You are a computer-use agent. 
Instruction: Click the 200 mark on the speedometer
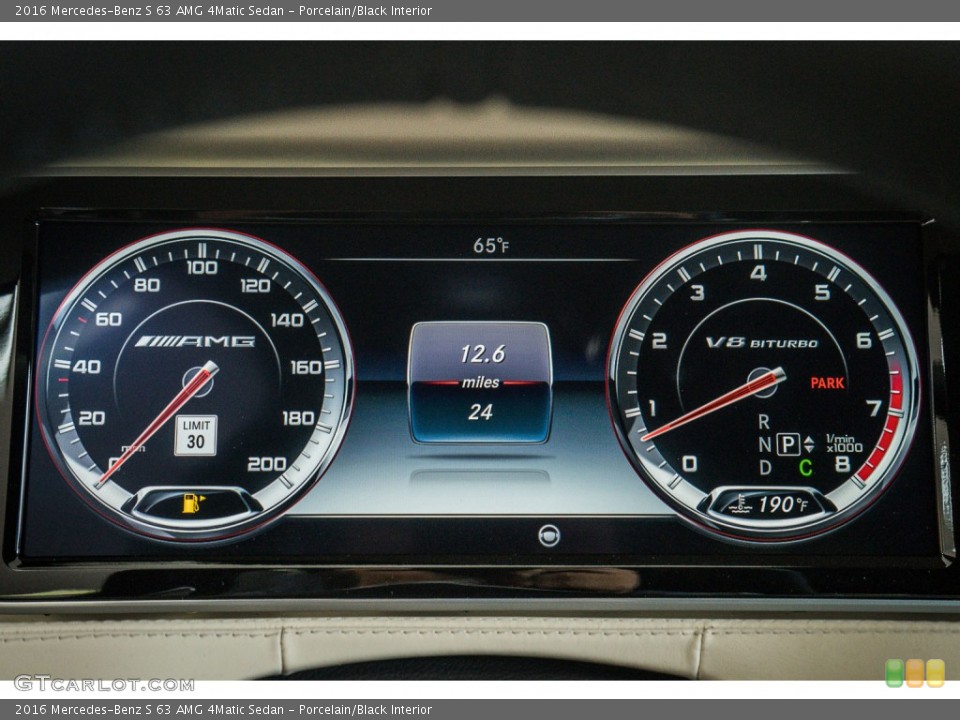point(266,464)
